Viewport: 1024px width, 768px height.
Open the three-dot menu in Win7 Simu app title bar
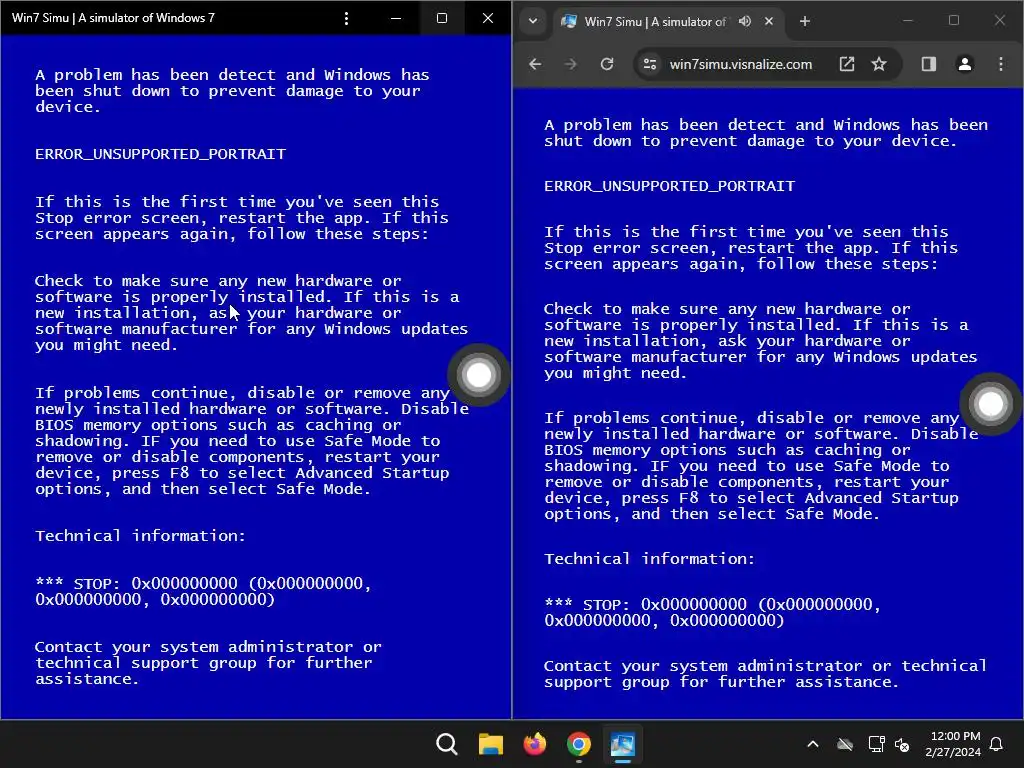tap(346, 18)
